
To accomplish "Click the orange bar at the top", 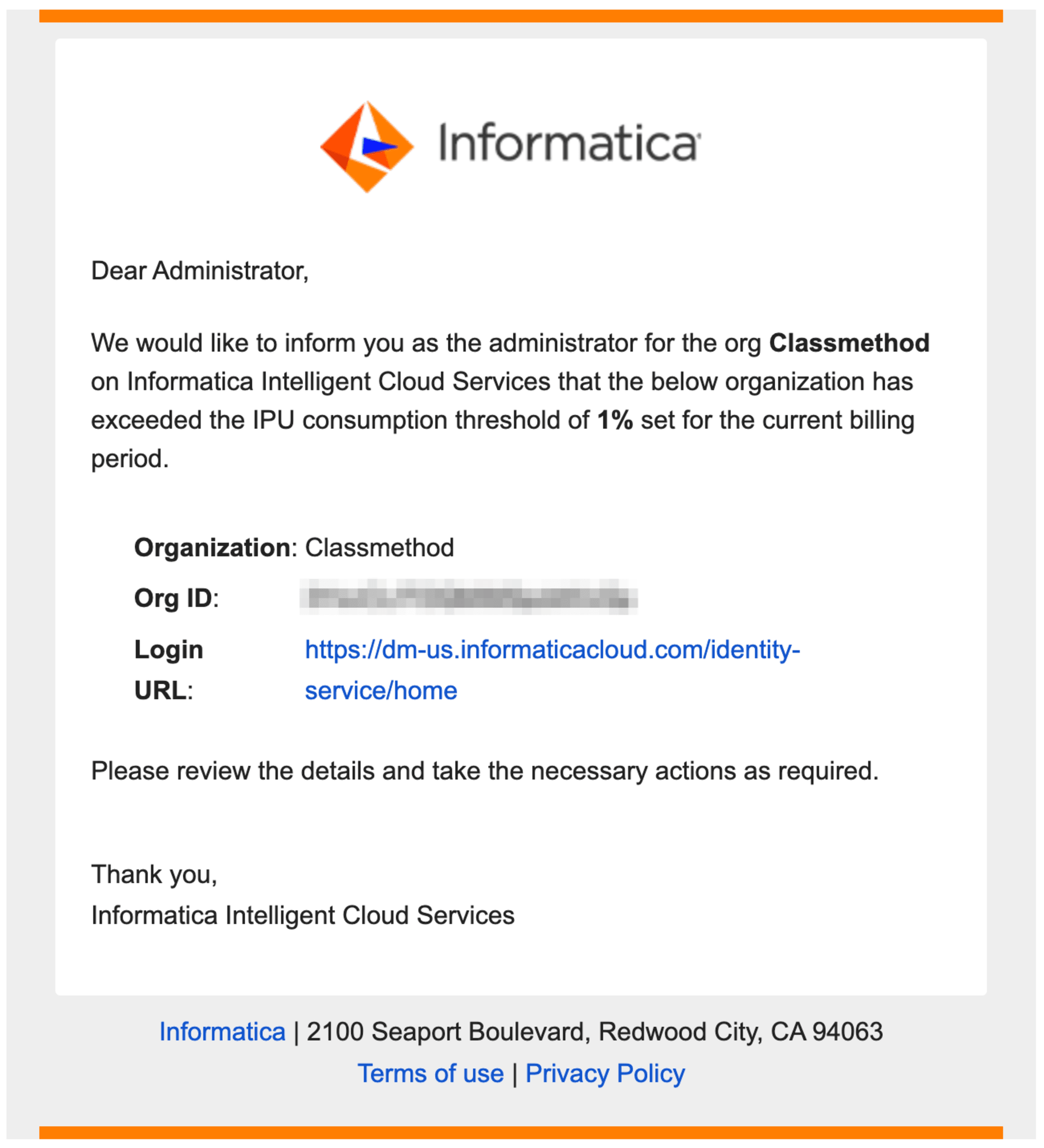I will 521,15.
